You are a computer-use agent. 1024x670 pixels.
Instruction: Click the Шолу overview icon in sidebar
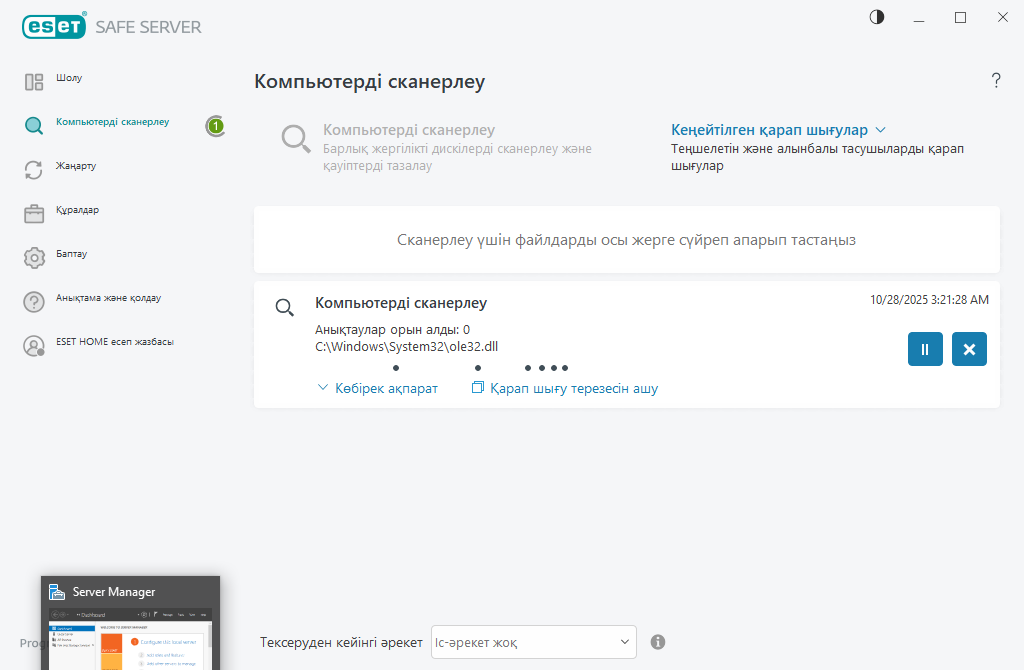[34, 82]
